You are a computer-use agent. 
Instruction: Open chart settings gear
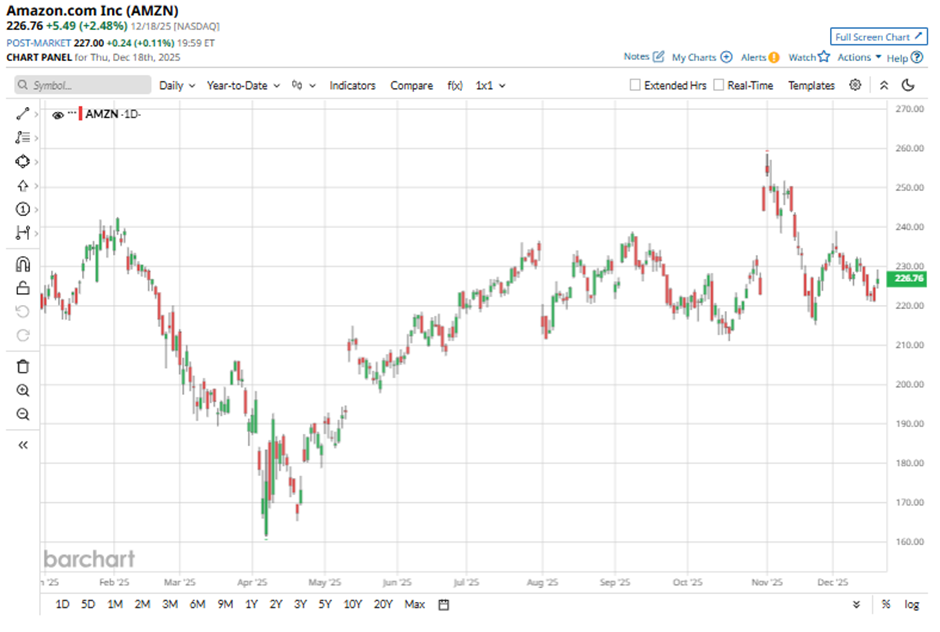pyautogui.click(x=855, y=85)
